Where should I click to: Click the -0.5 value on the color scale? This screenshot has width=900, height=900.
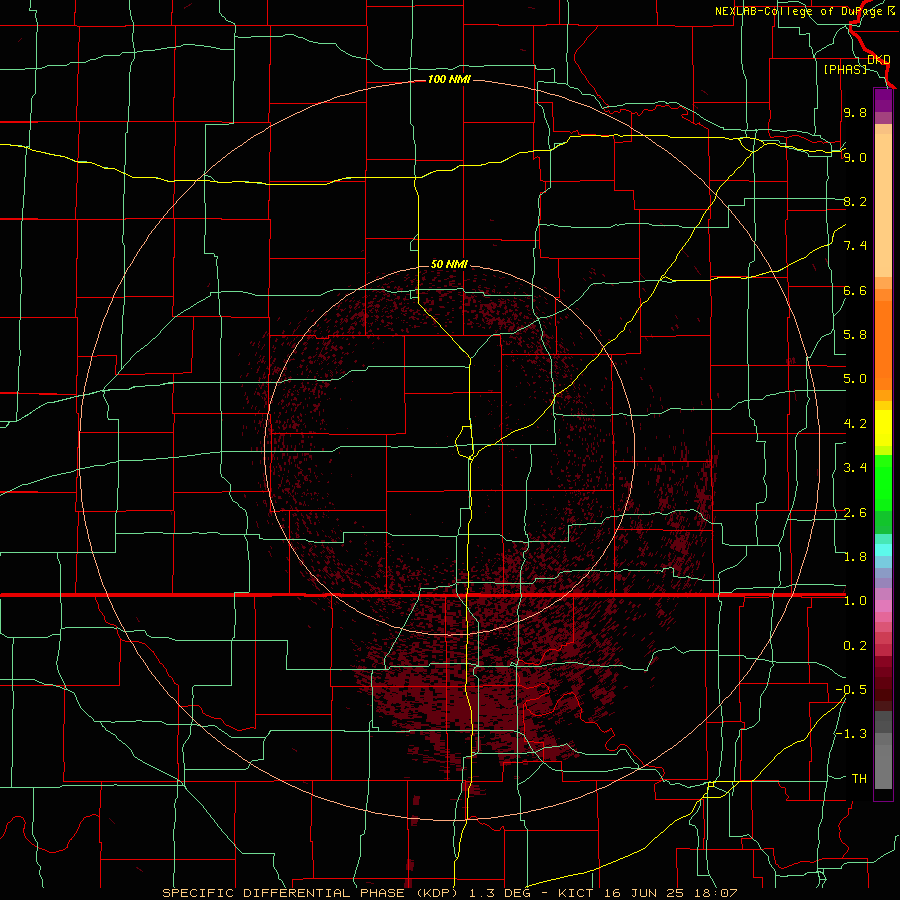851,690
